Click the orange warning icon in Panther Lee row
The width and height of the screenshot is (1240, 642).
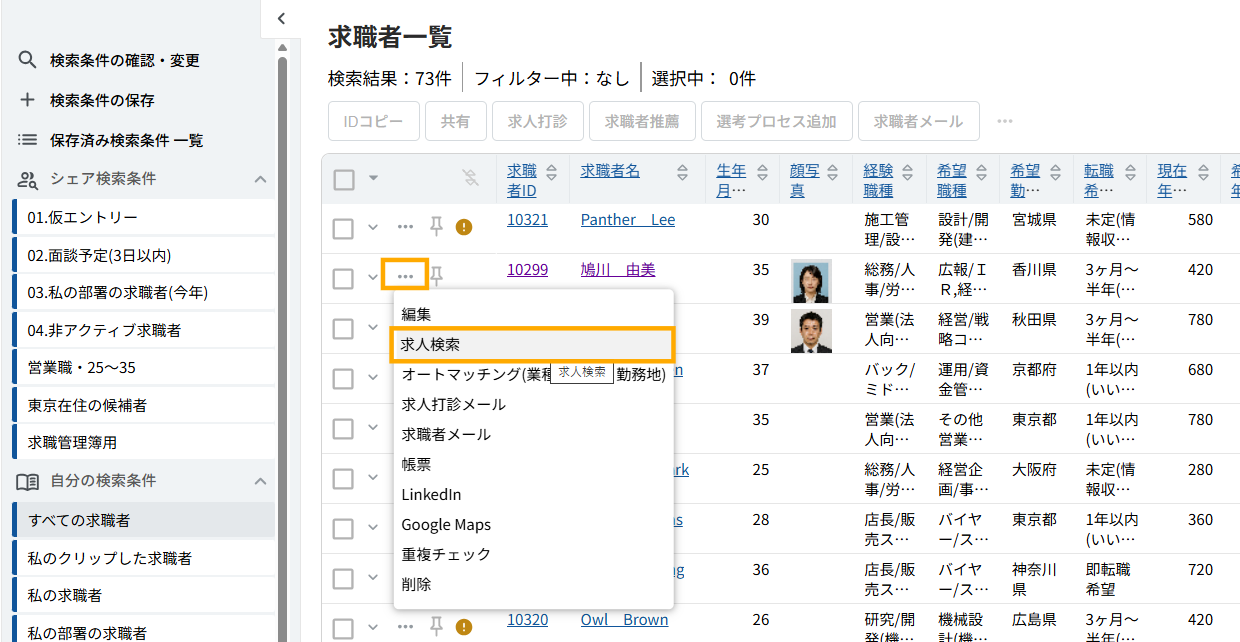tap(463, 227)
